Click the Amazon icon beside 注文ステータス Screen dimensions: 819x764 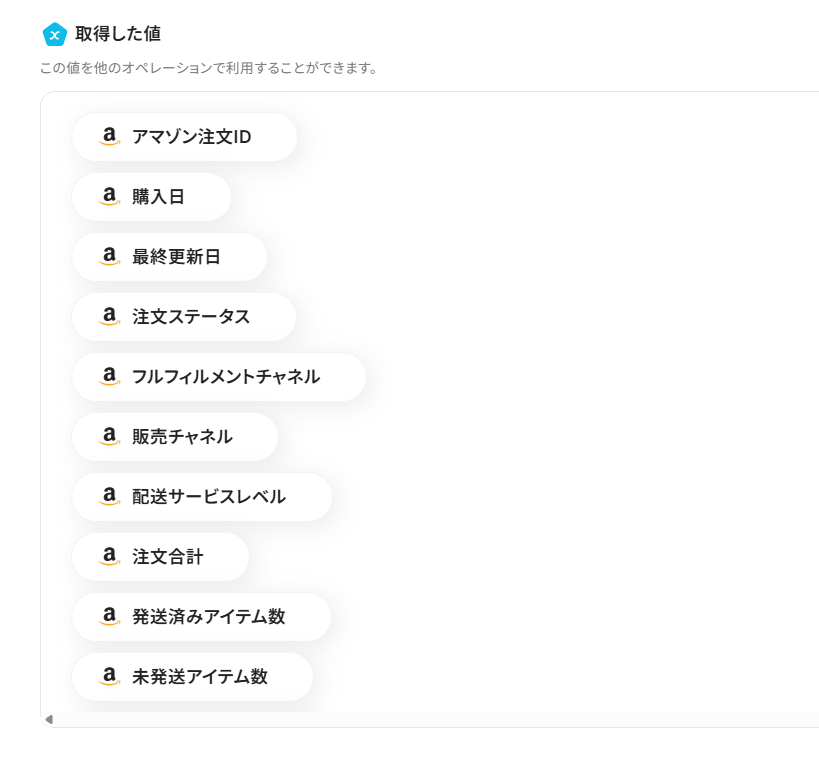110,317
